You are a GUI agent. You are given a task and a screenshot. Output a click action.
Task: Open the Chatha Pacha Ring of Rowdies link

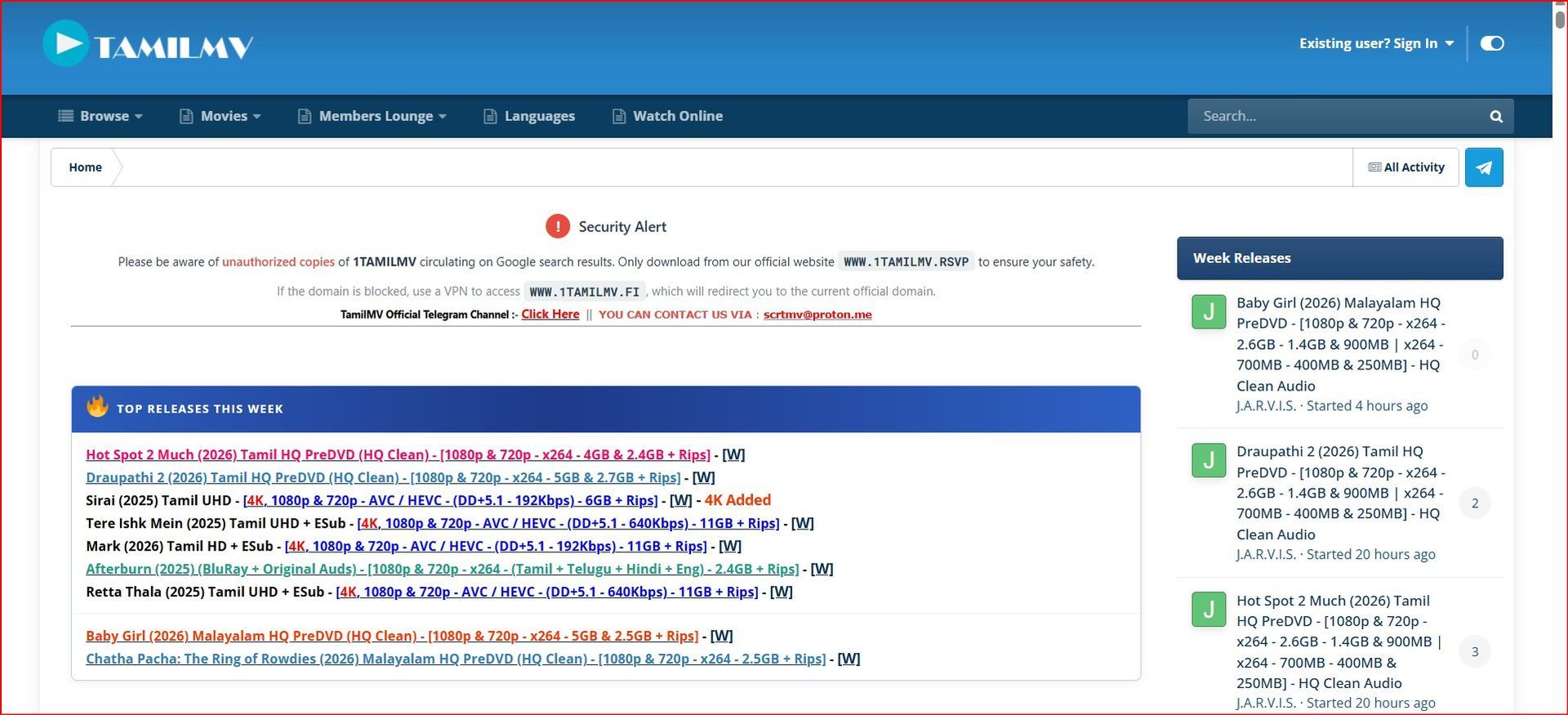(x=456, y=659)
